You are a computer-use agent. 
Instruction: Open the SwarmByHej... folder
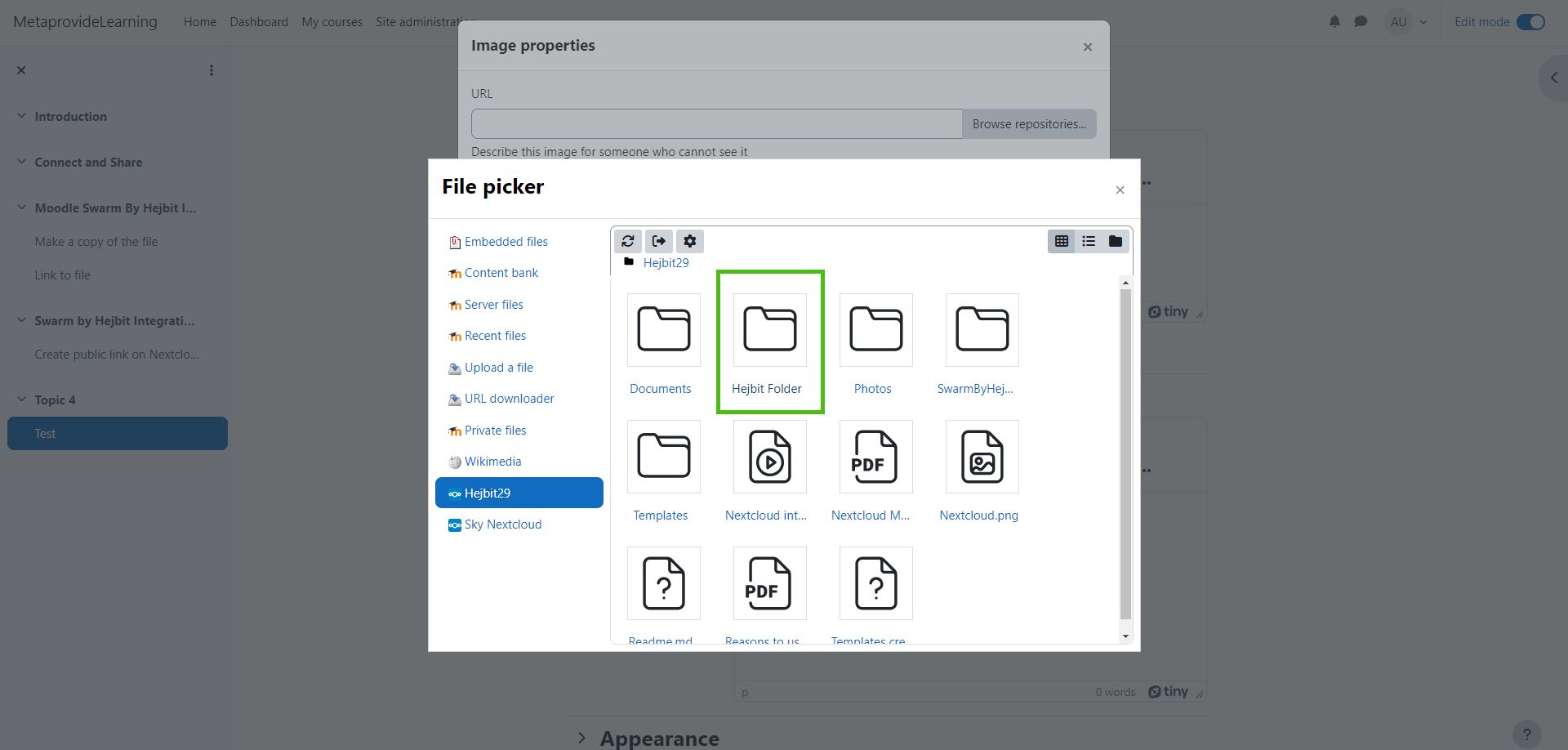[x=982, y=330]
